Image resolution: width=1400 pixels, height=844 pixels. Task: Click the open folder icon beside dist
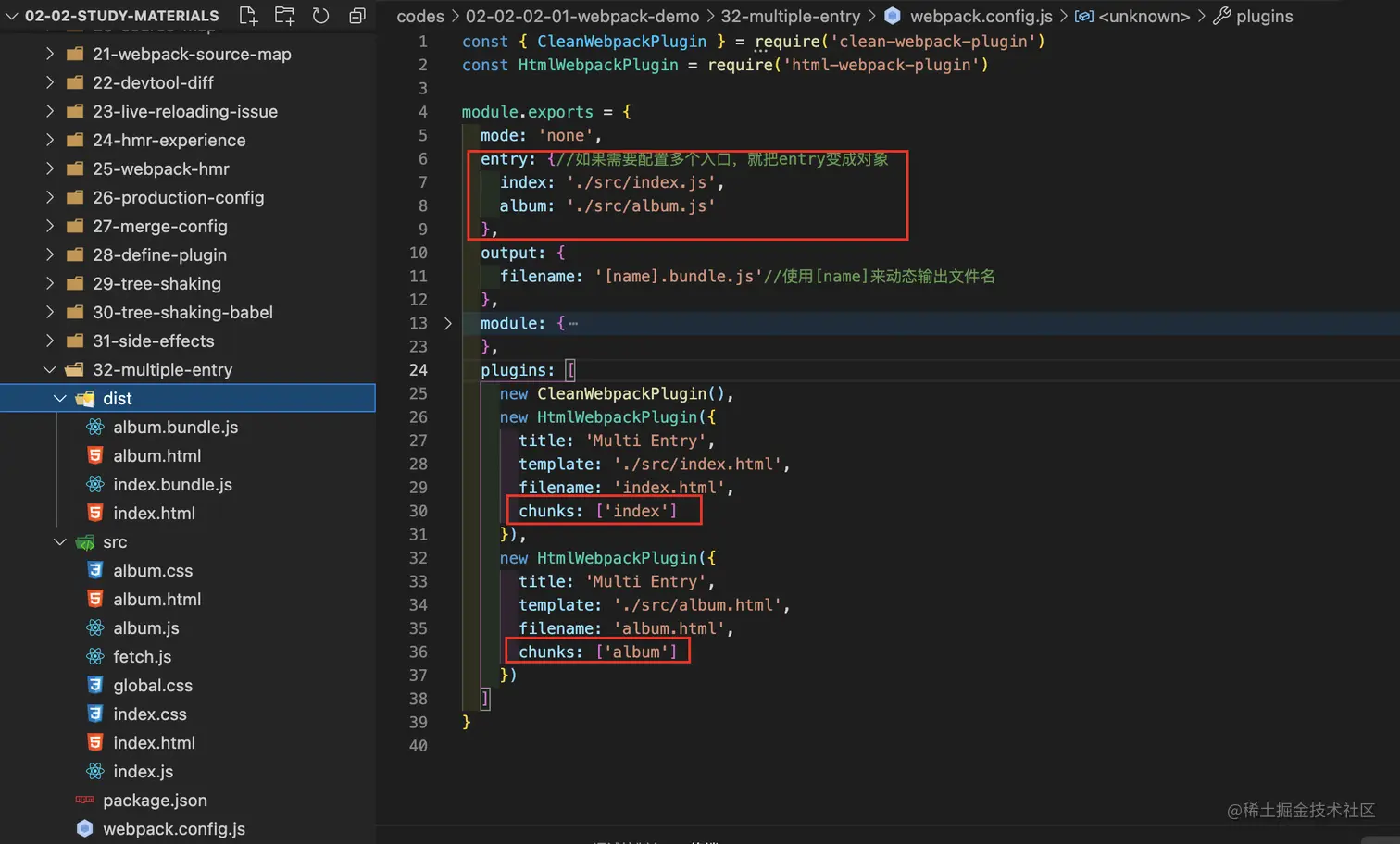pyautogui.click(x=84, y=399)
